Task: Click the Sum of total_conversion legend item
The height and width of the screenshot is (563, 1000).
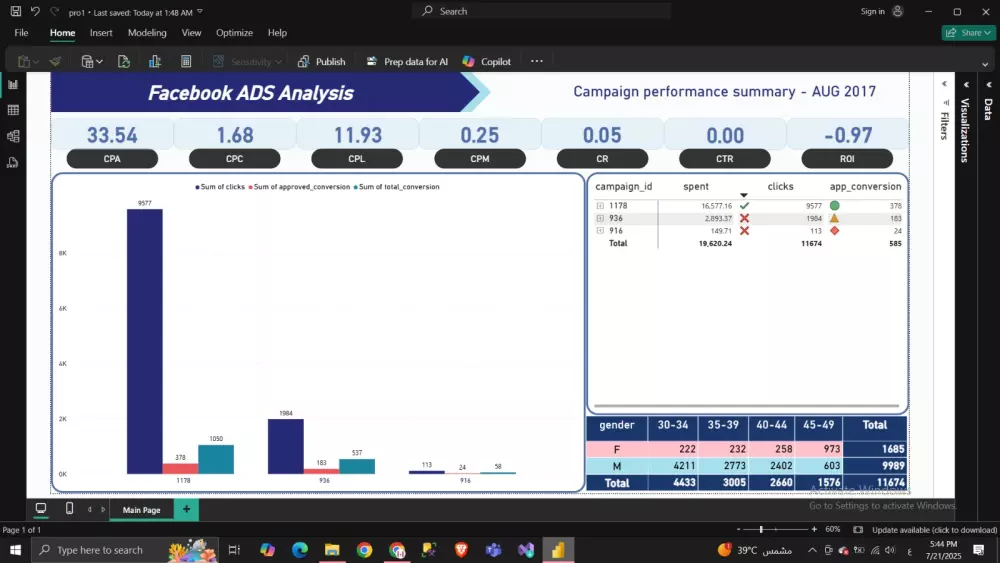Action: point(397,187)
